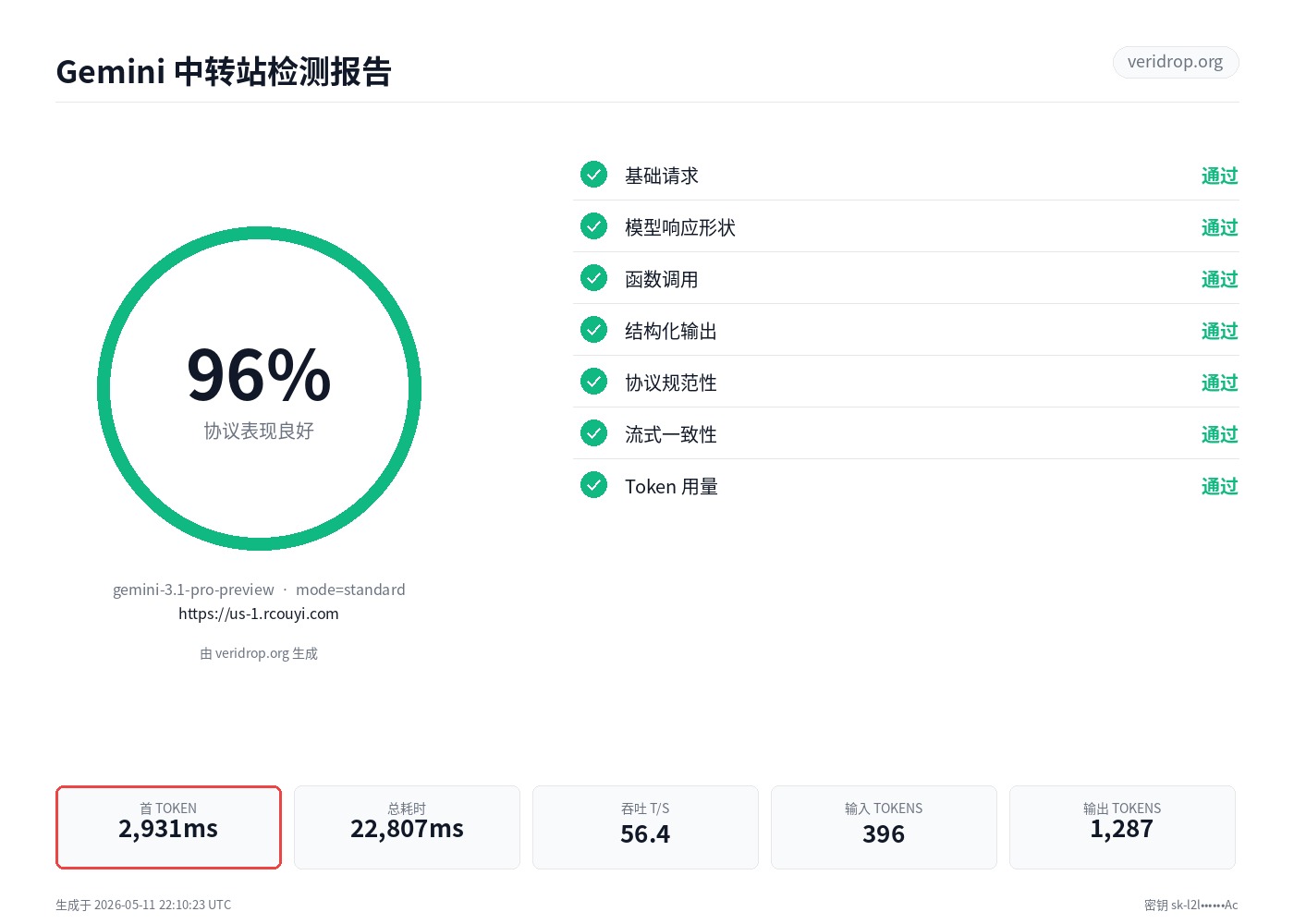Click the check icon next to 模型响应形状
This screenshot has height=924, width=1294.
(593, 226)
